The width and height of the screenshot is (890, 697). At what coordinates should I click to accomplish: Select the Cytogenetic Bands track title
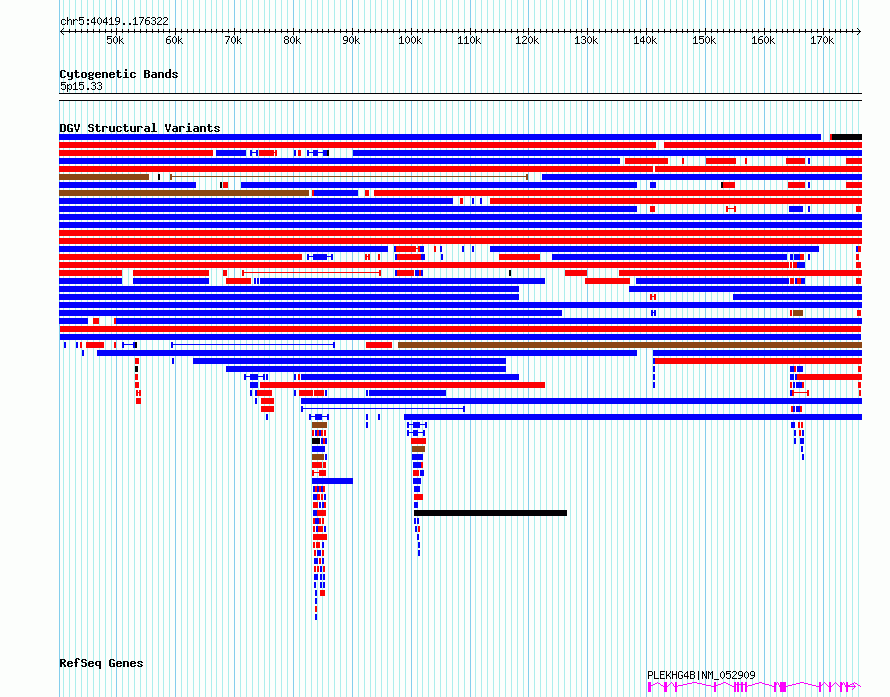pyautogui.click(x=119, y=74)
